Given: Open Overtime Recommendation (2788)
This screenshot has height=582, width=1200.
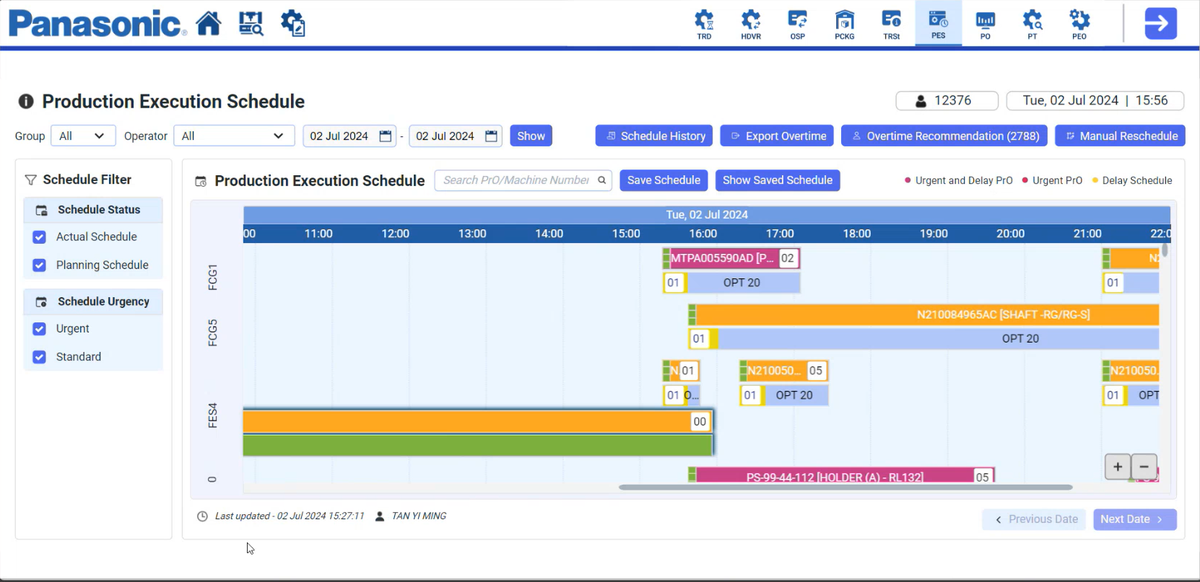Looking at the screenshot, I should (943, 135).
